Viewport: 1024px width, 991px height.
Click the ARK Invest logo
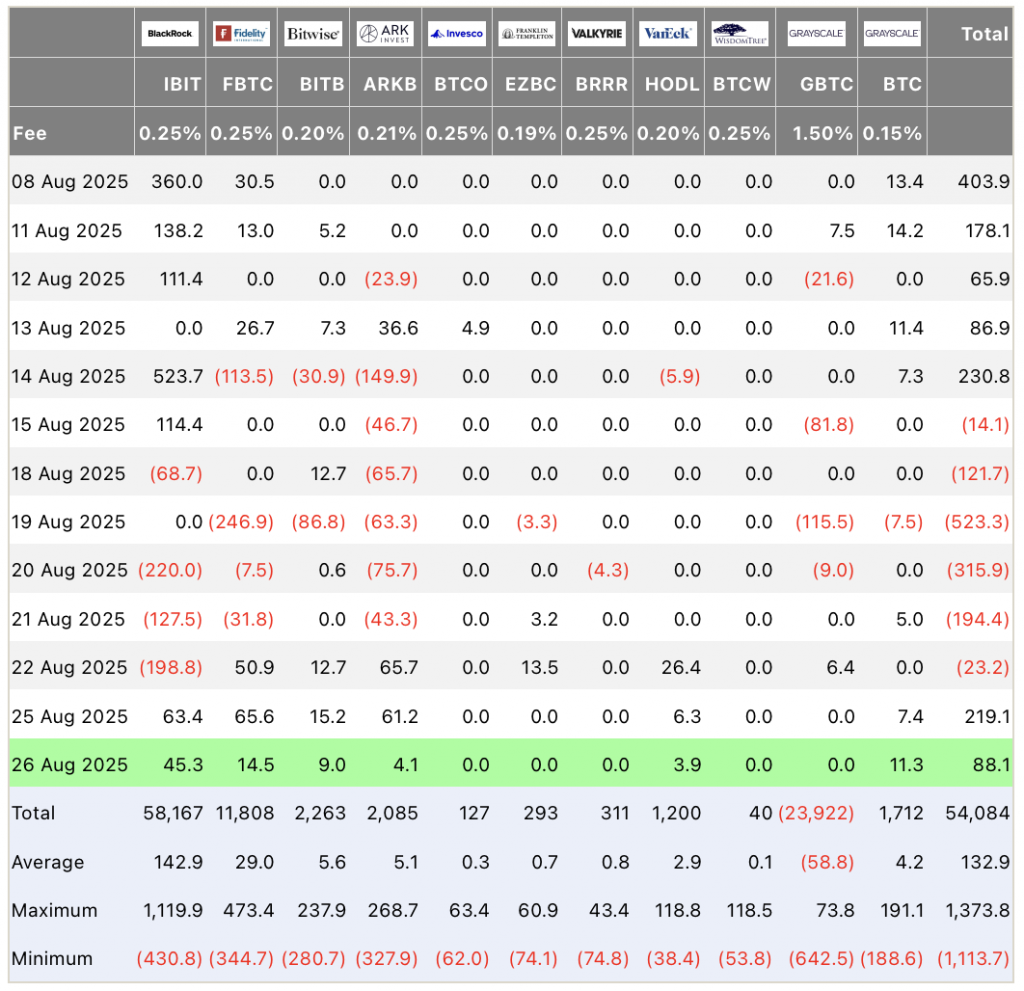385,33
